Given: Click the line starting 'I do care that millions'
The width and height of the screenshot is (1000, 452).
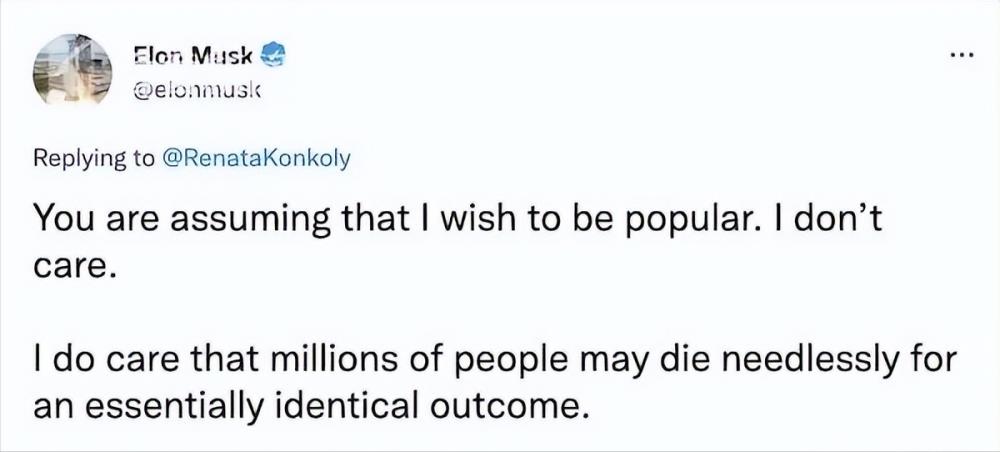Looking at the screenshot, I should pos(495,361).
